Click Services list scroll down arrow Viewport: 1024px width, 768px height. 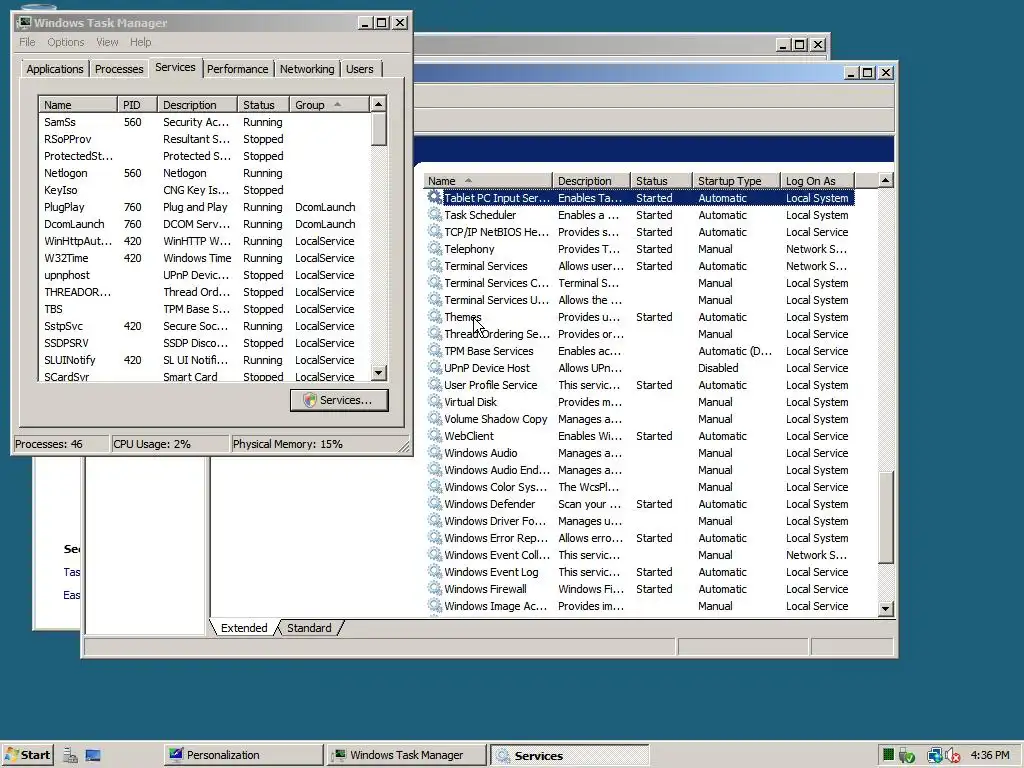886,608
